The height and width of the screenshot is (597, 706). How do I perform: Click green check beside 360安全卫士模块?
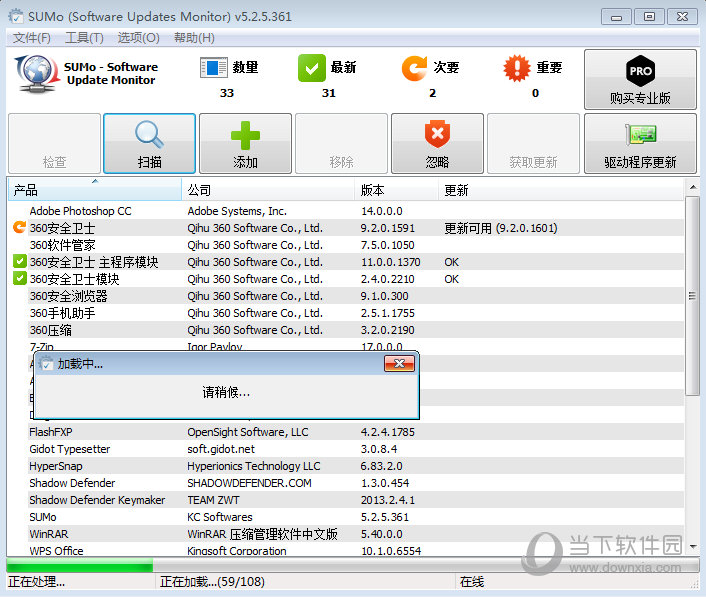pyautogui.click(x=19, y=278)
